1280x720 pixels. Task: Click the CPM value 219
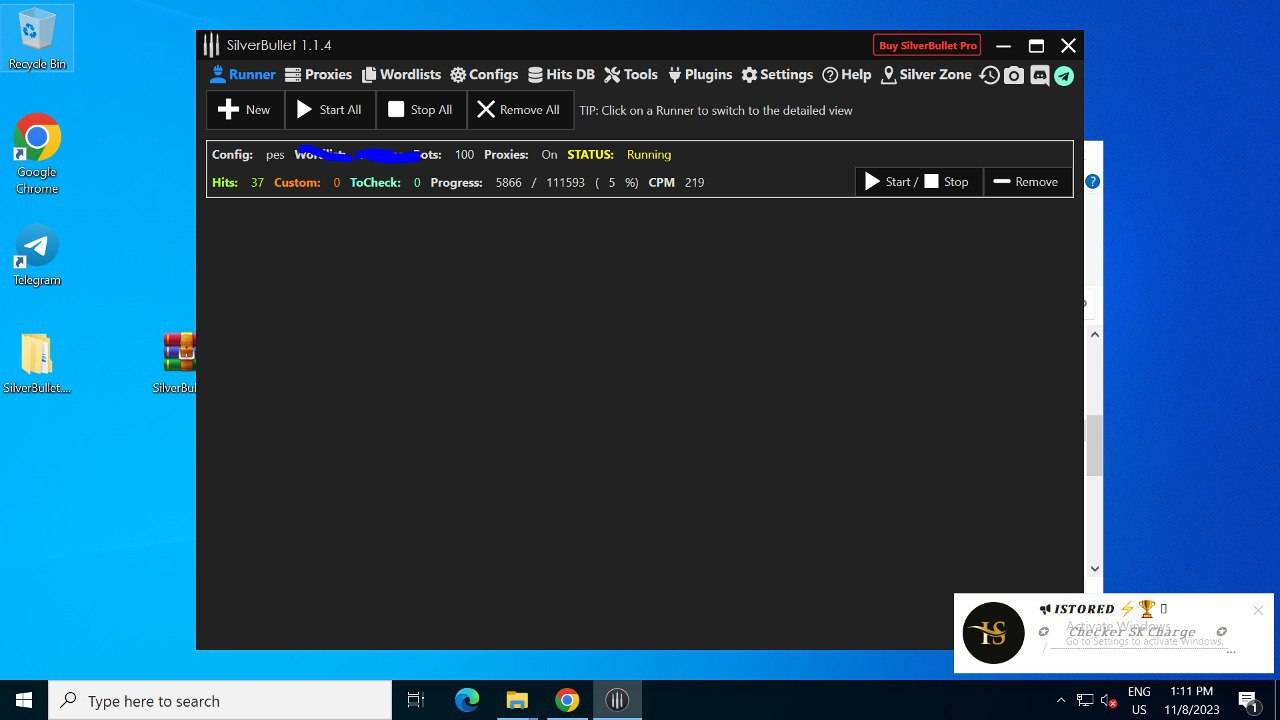tap(694, 183)
